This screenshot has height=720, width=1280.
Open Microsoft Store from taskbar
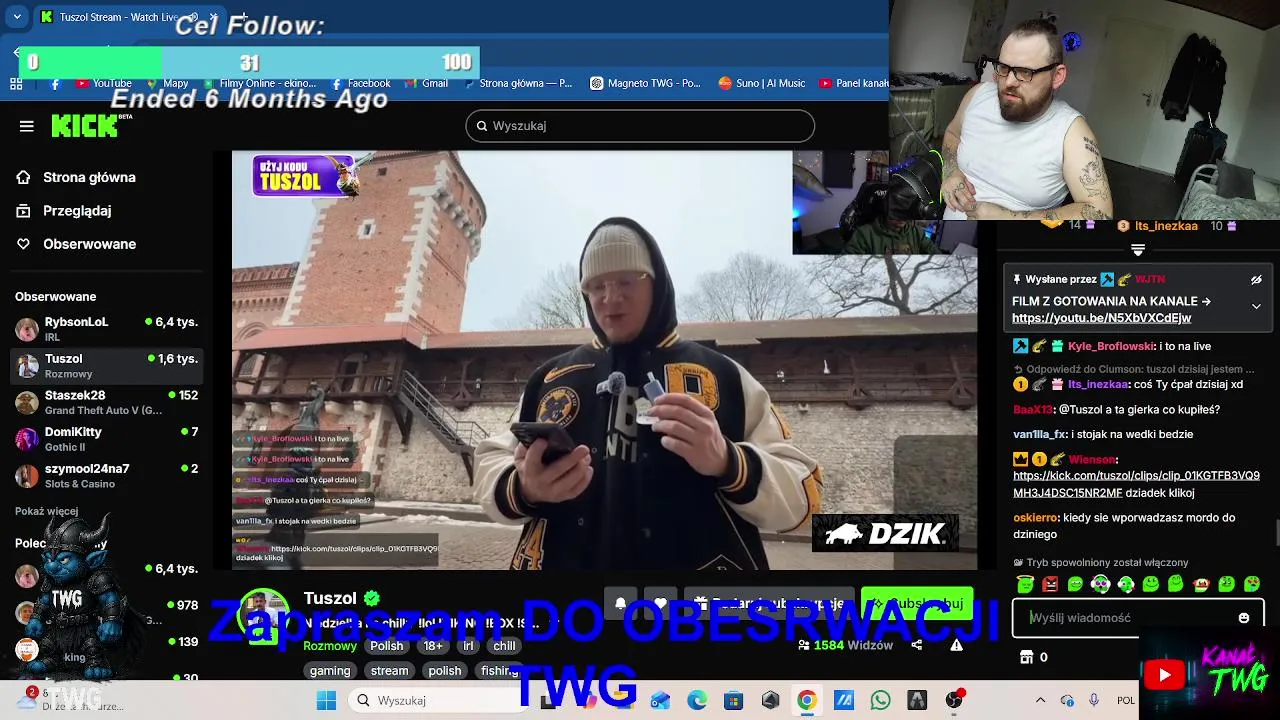[734, 700]
